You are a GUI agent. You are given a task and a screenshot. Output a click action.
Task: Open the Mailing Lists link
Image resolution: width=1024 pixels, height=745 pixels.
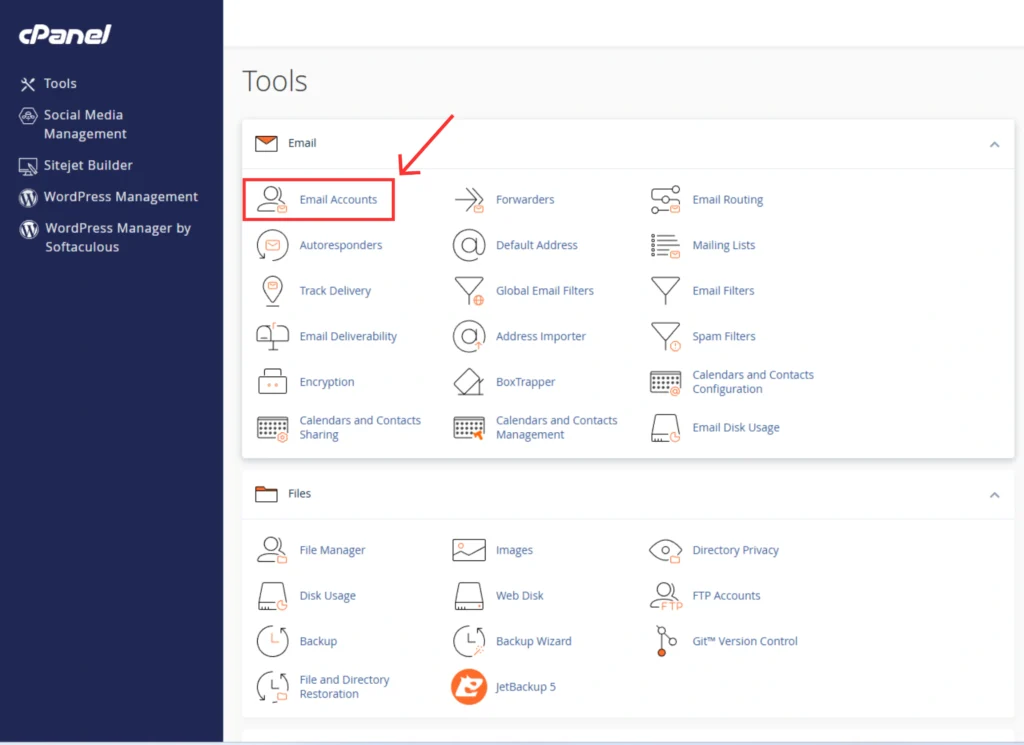[x=724, y=246]
